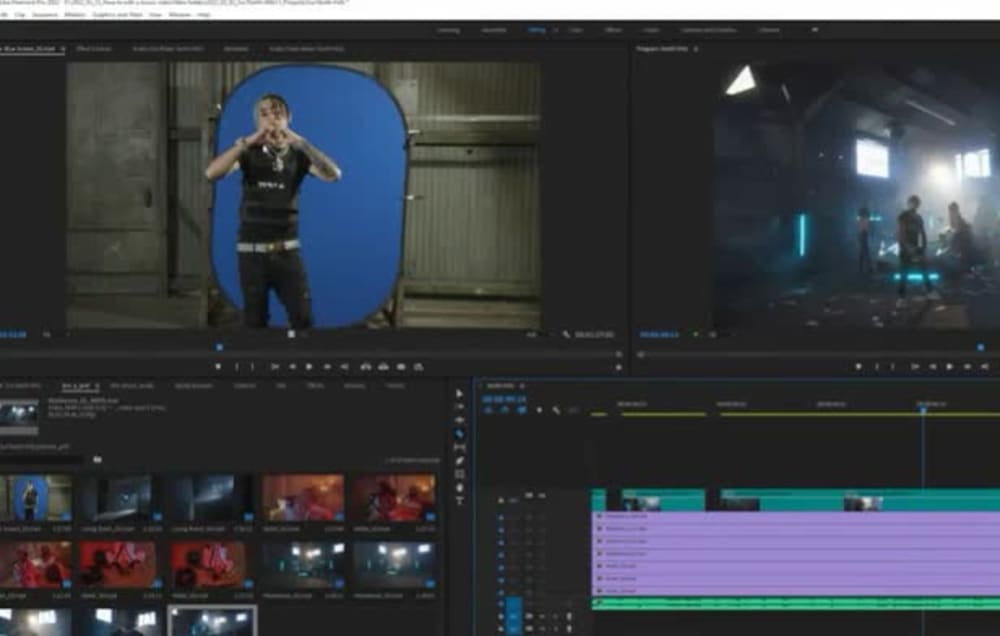1000x636 pixels.
Task: Open Timeline Display Settings wrench icon
Action: pyautogui.click(x=557, y=408)
